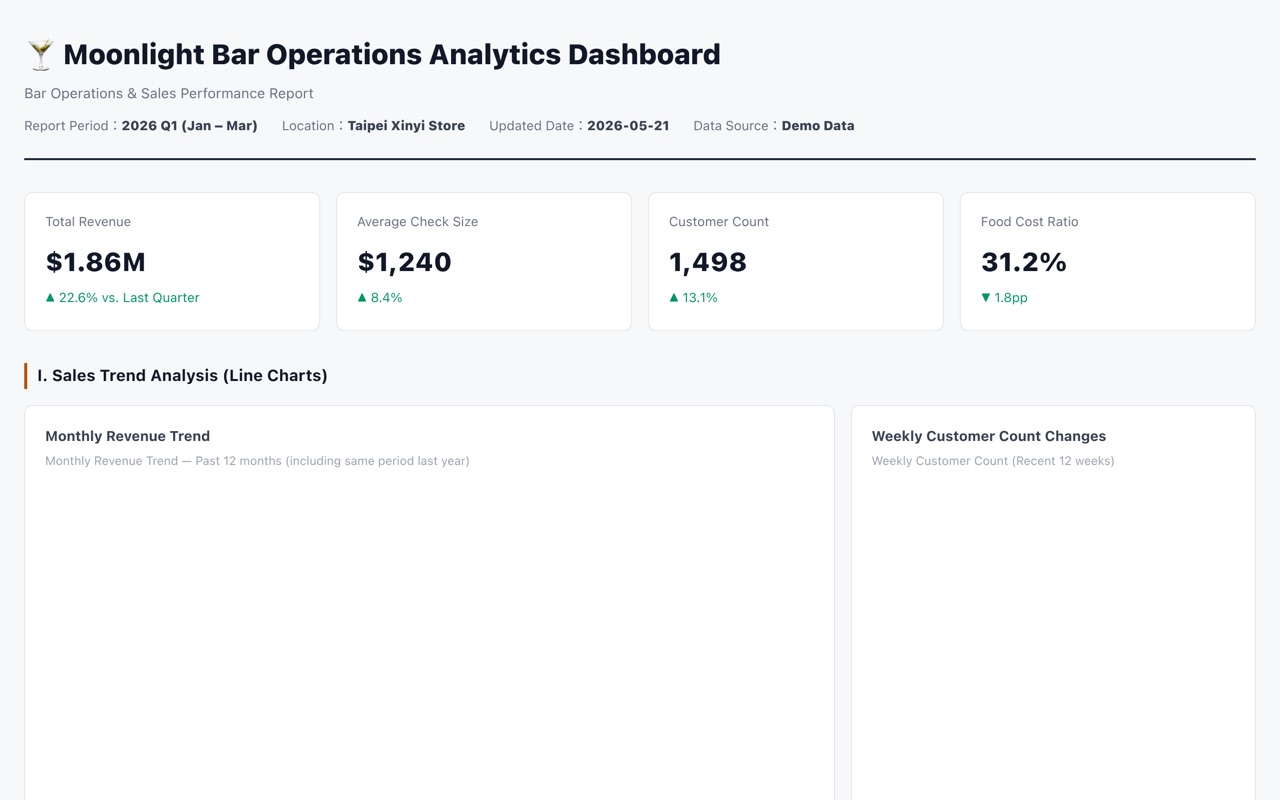The width and height of the screenshot is (1280, 800).
Task: Click the Updated Date 2026-05-21 value
Action: pyautogui.click(x=628, y=126)
